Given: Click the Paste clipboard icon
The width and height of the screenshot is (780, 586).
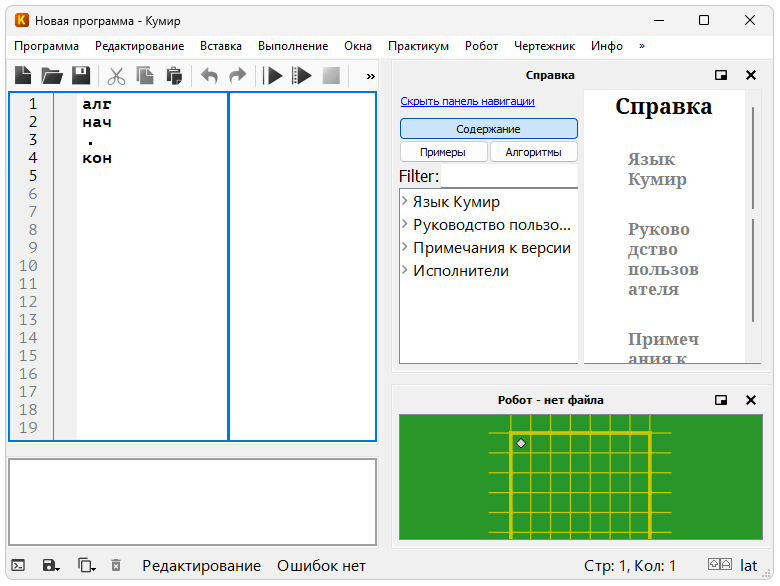Looking at the screenshot, I should coord(174,76).
